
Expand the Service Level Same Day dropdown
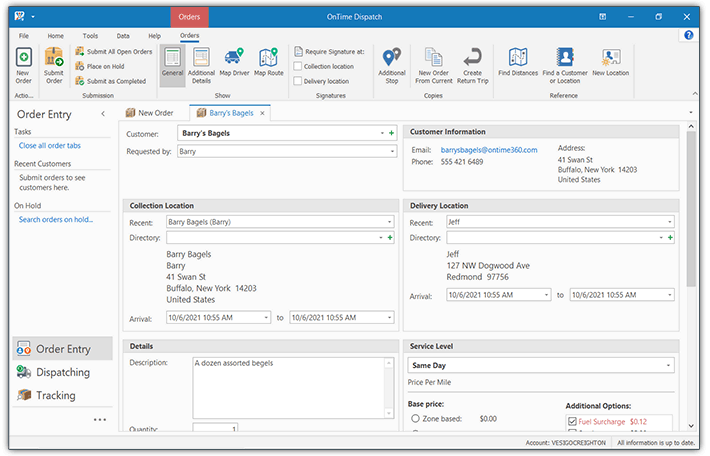point(668,365)
